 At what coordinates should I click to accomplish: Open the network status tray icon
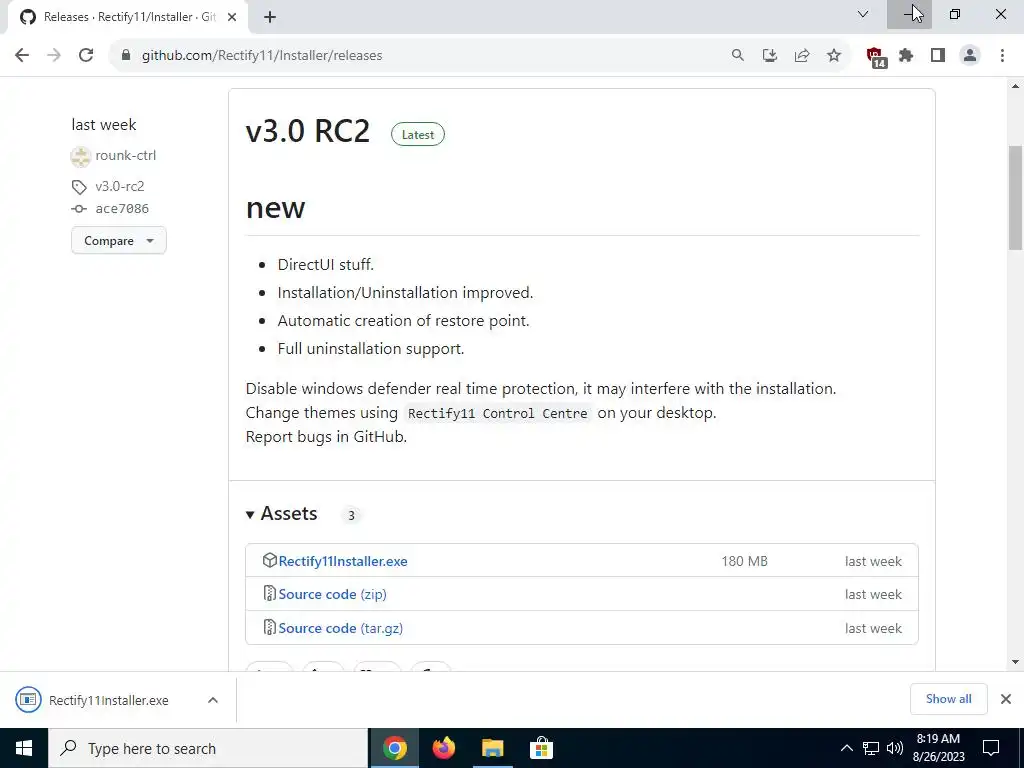(x=871, y=748)
